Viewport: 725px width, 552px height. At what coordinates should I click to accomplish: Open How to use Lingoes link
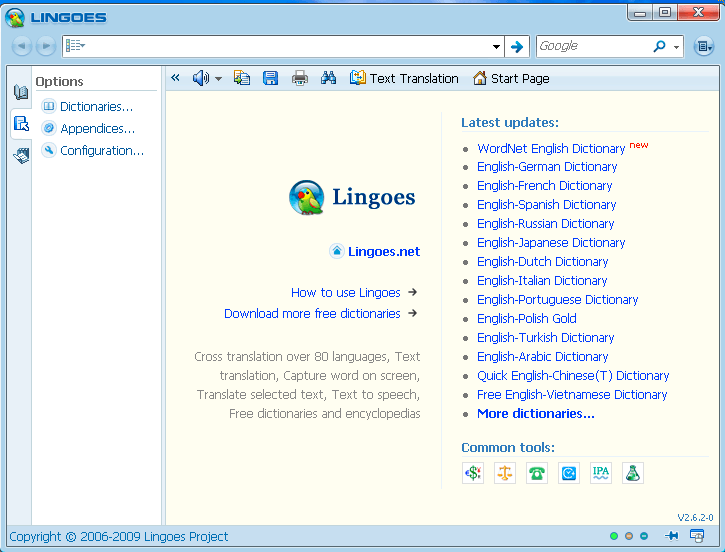pos(345,293)
